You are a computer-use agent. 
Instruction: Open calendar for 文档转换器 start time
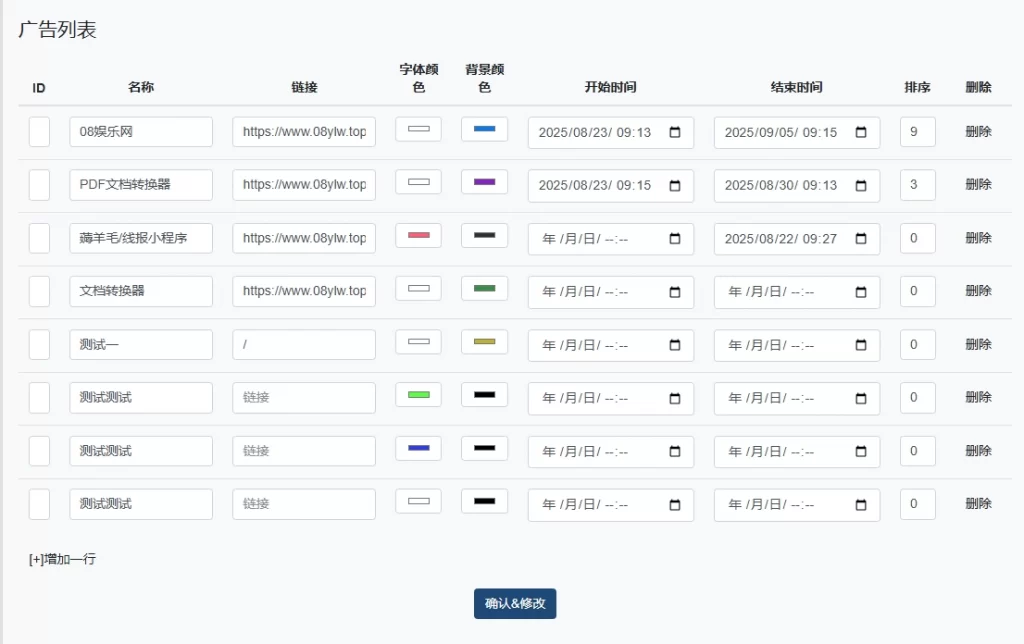coord(675,292)
